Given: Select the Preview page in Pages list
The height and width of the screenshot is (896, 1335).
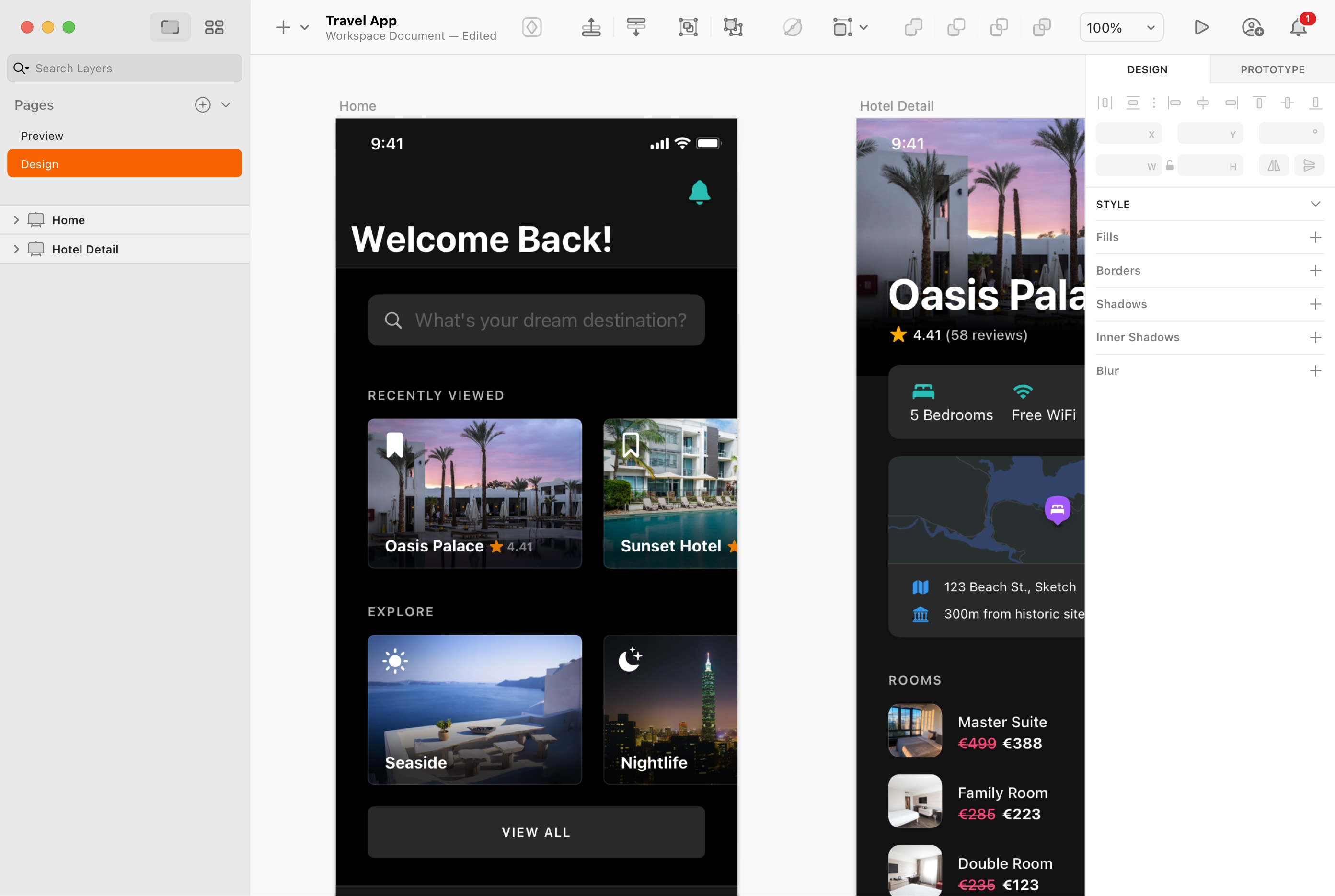Looking at the screenshot, I should [x=42, y=136].
